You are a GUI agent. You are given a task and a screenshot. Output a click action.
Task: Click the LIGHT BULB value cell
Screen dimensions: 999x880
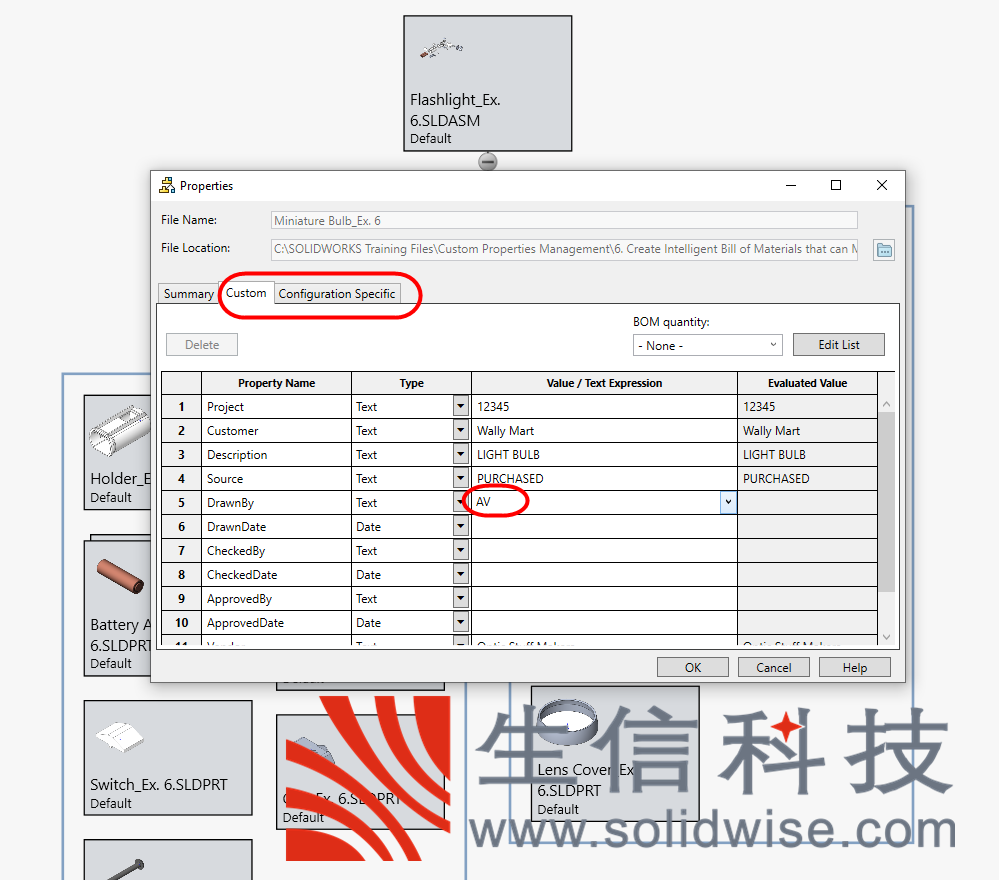[604, 454]
